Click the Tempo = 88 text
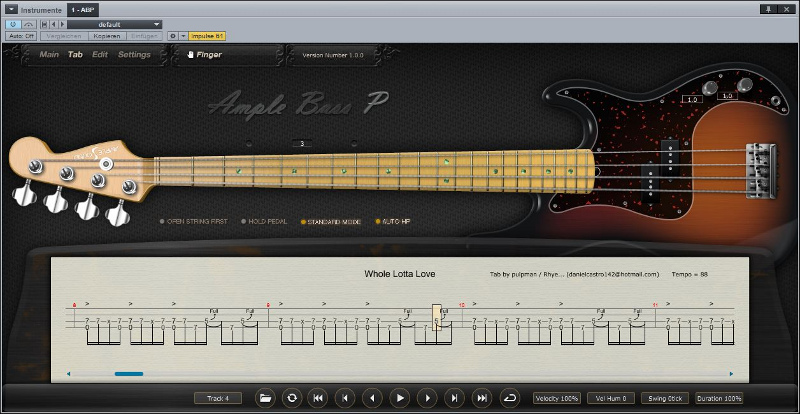 click(690, 274)
